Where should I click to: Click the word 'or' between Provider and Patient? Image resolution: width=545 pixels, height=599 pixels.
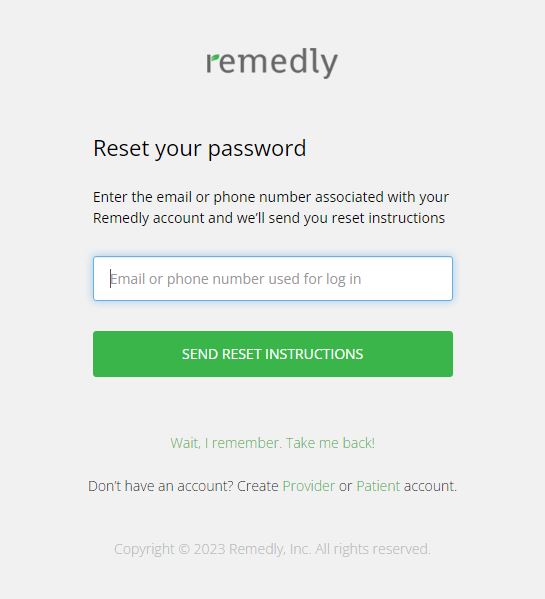345,486
